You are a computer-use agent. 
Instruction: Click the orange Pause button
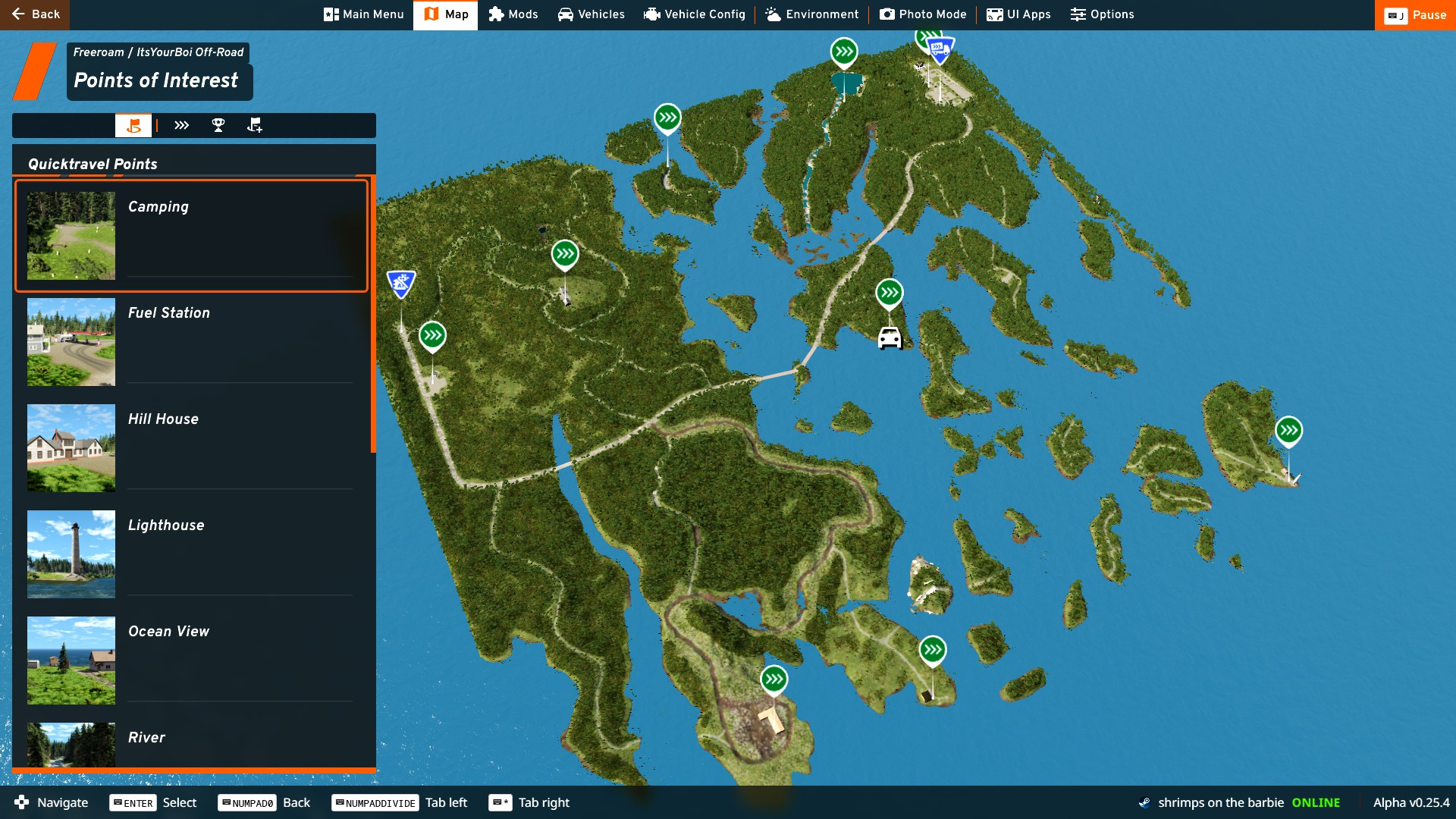coord(1415,14)
